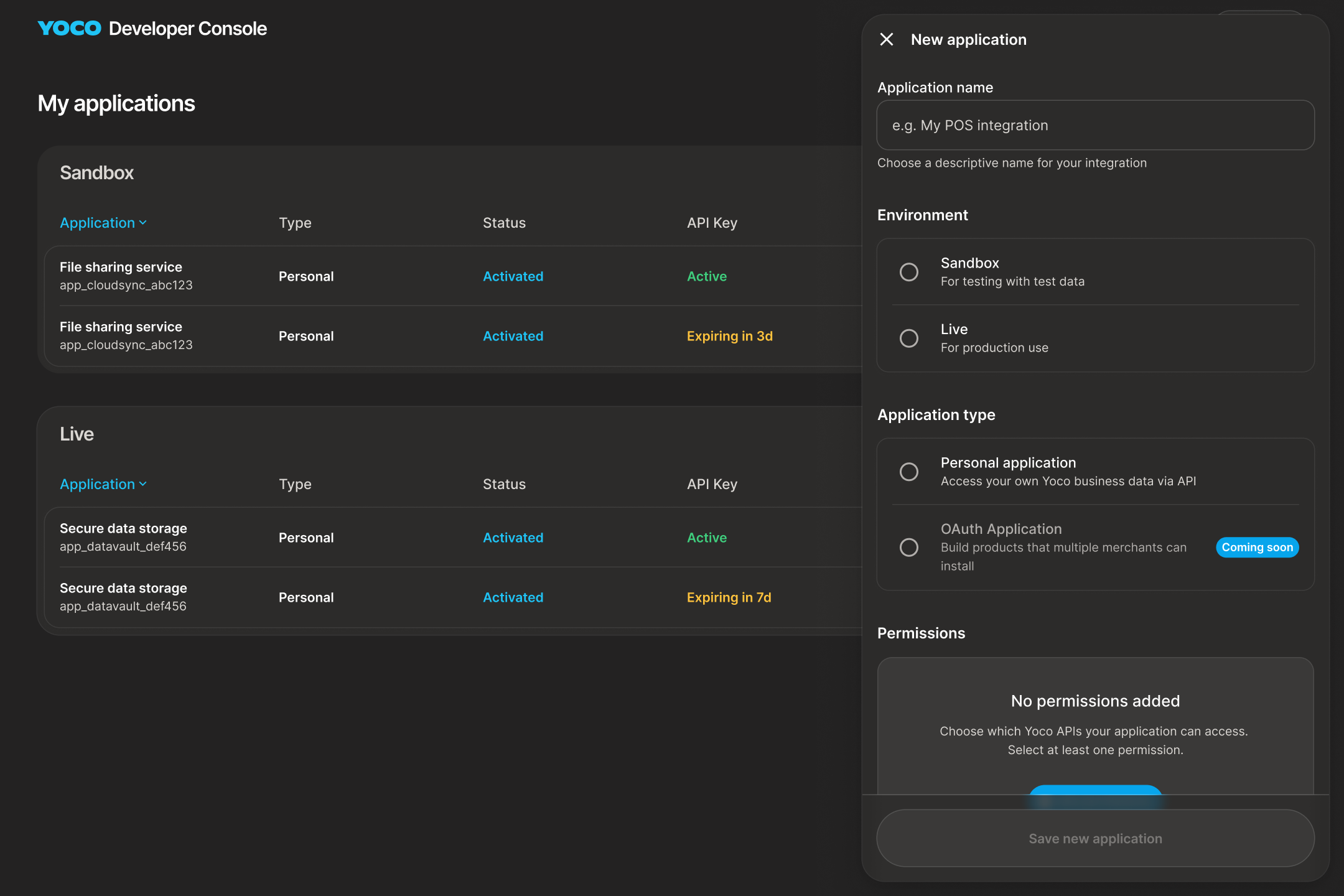Click the Expiring in 3d API key status

(x=730, y=336)
